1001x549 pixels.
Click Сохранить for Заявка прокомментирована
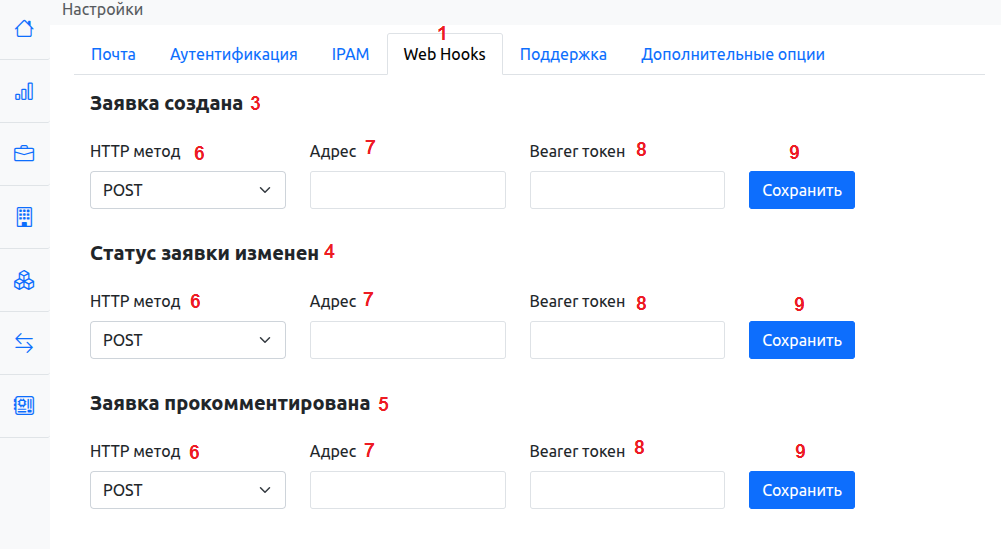point(801,490)
